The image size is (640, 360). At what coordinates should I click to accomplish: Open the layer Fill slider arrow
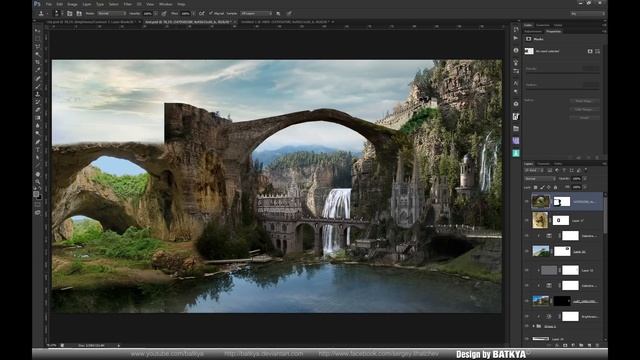[x=585, y=187]
